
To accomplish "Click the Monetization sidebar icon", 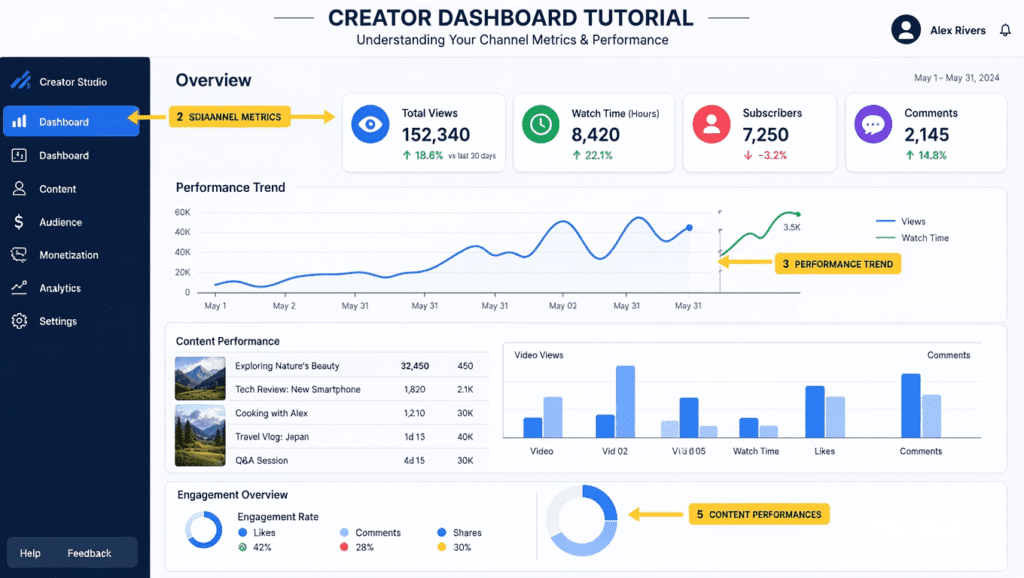I will pos(19,255).
